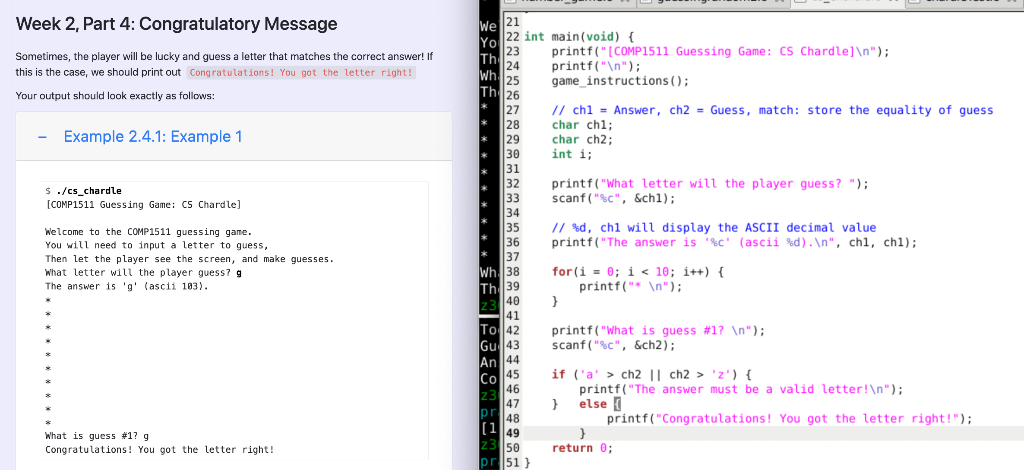
Task: Click 'What is guess #1? g' in example output
Action: click(97, 436)
